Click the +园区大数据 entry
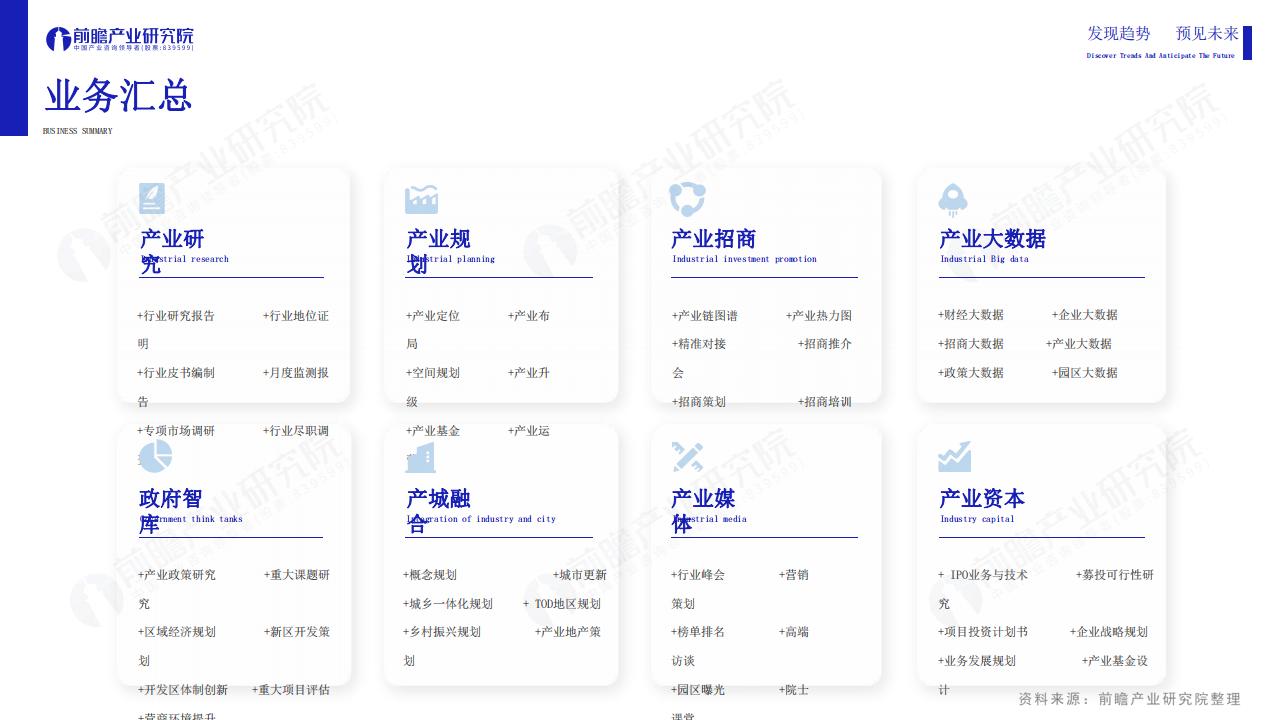Viewport: 1280px width, 720px height. 1085,373
